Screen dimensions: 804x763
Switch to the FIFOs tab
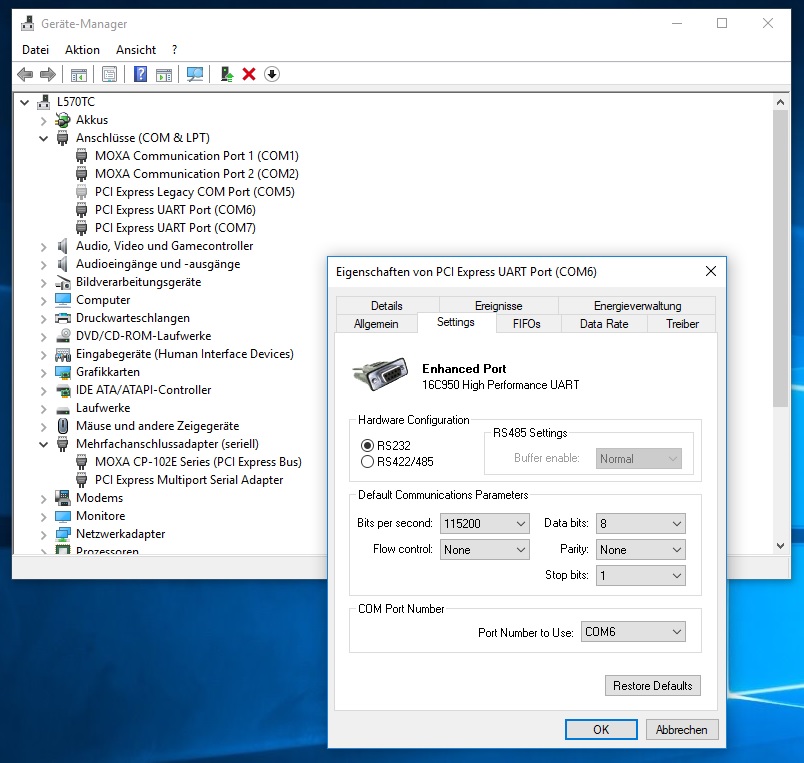526,324
